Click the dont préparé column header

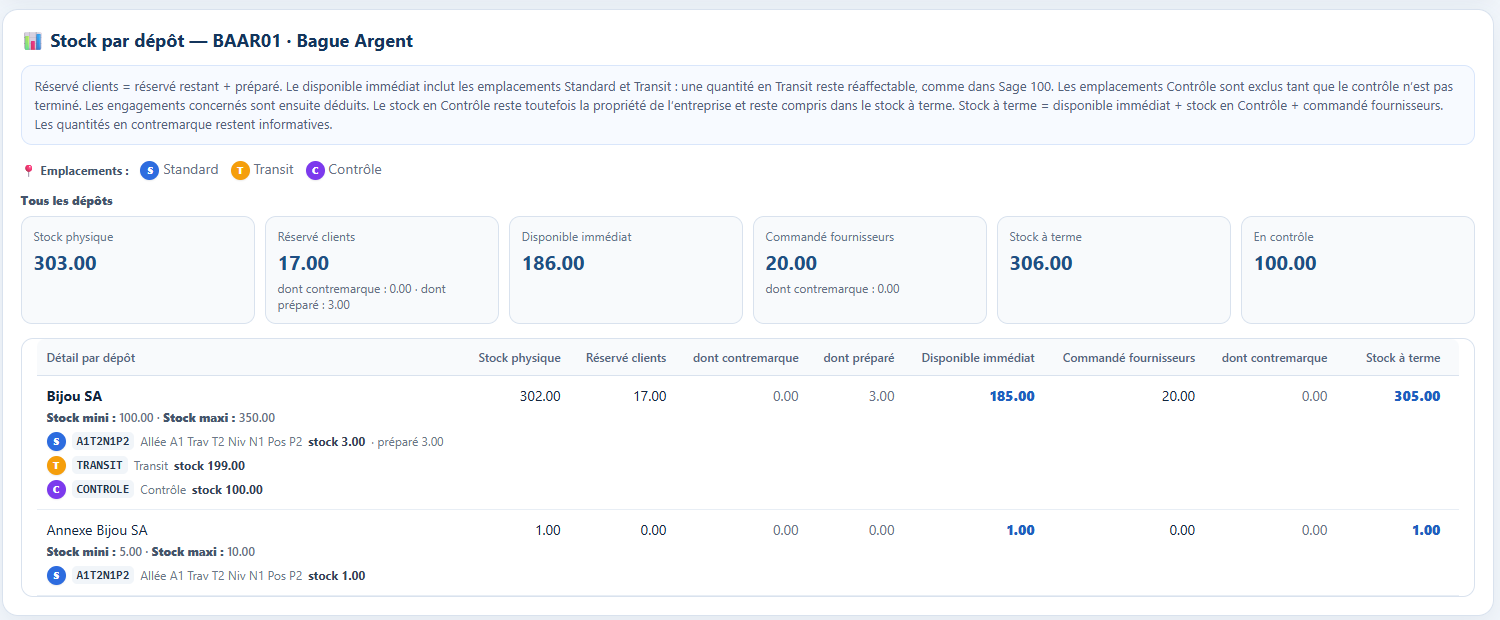[859, 358]
